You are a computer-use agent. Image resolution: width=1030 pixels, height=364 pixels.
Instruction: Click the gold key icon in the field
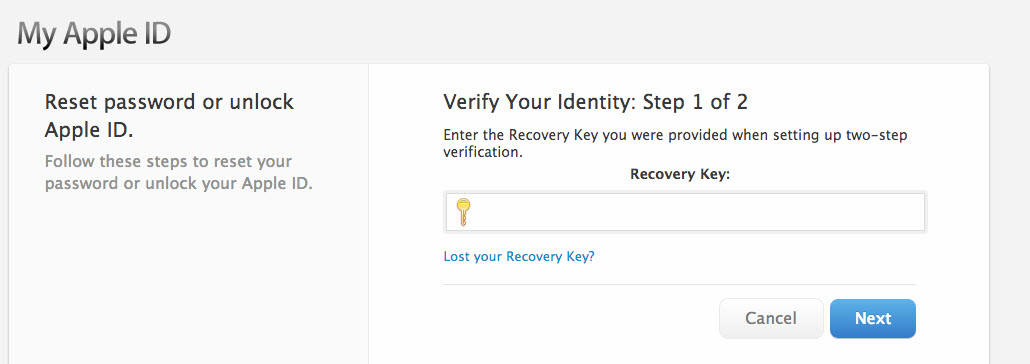tap(463, 212)
